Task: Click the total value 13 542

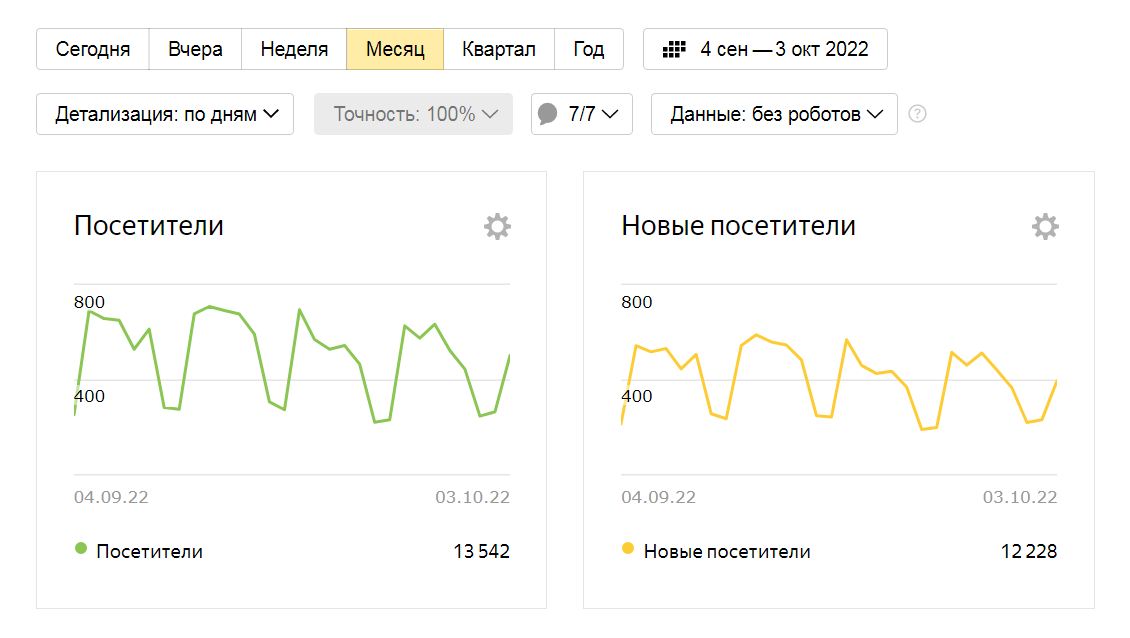Action: coord(481,551)
